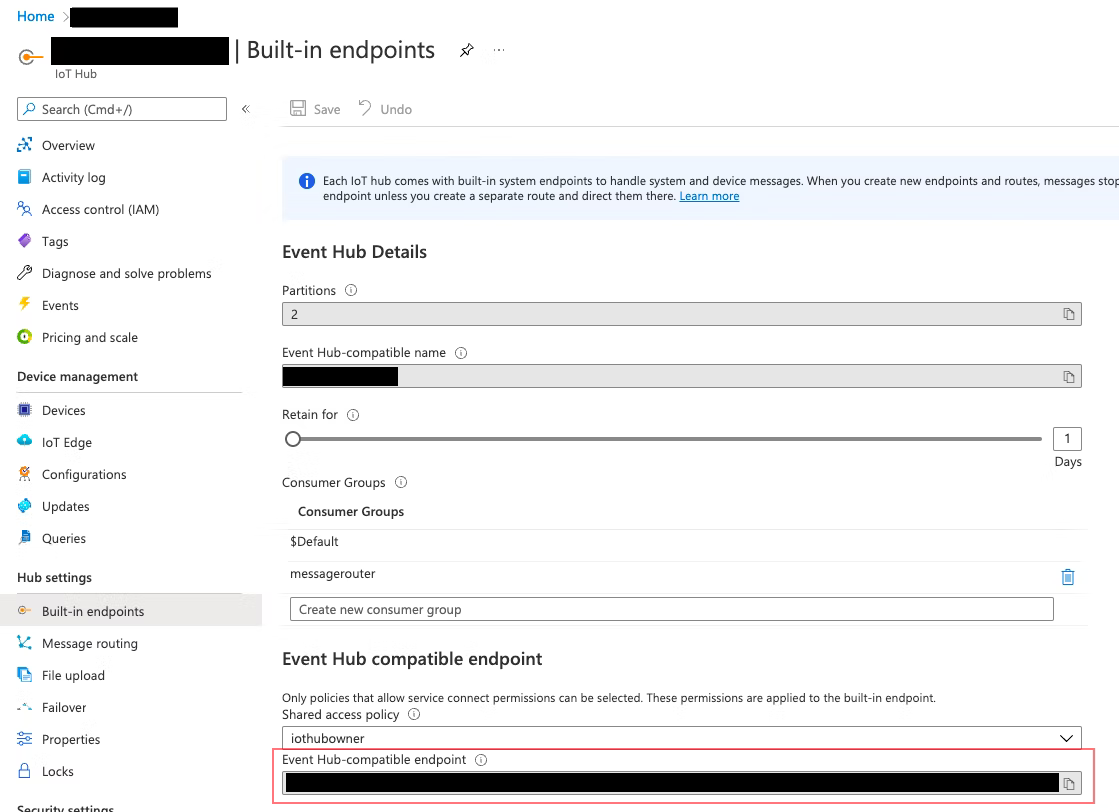The image size is (1119, 812).
Task: Click the Create new consumer group field
Action: 672,609
